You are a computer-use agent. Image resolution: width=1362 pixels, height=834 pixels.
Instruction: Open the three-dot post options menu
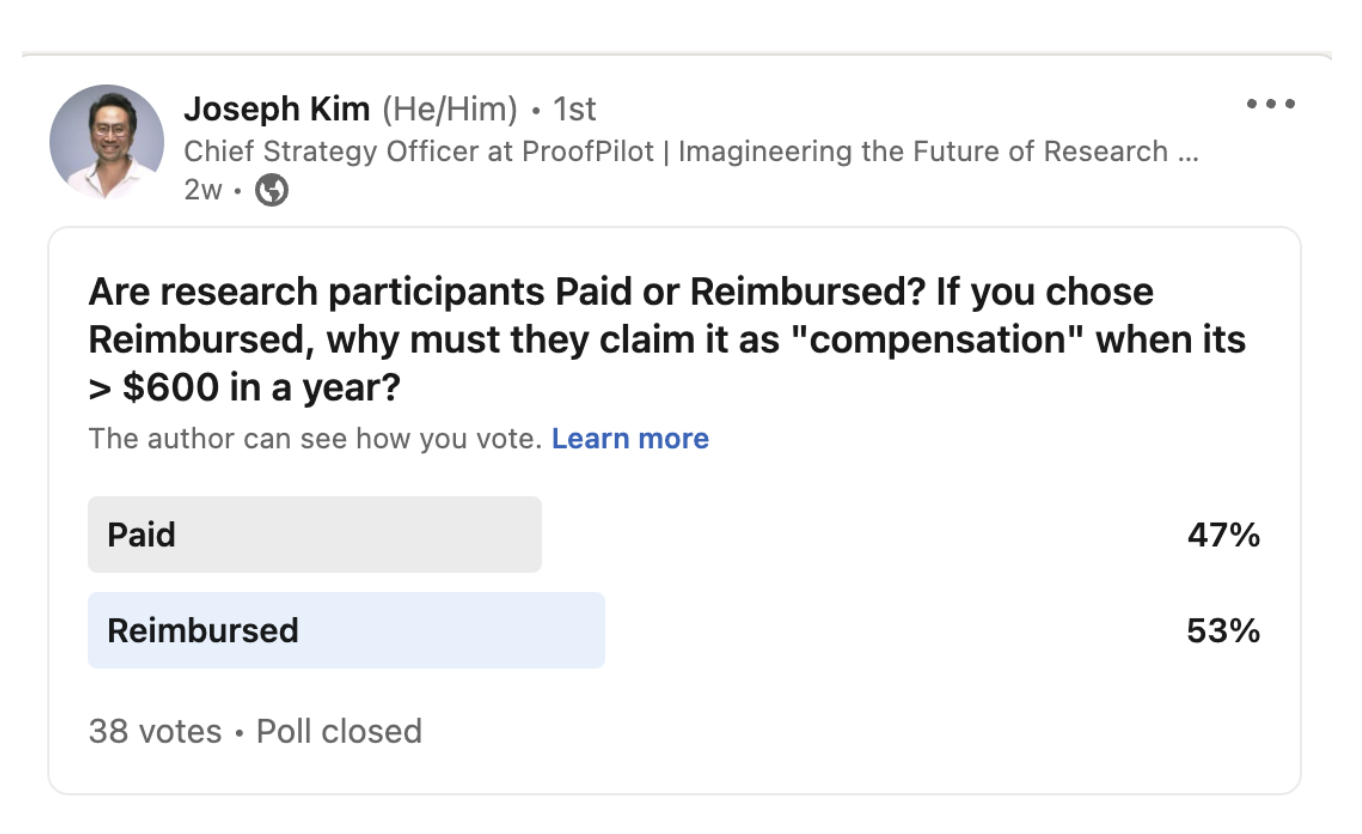(1271, 103)
